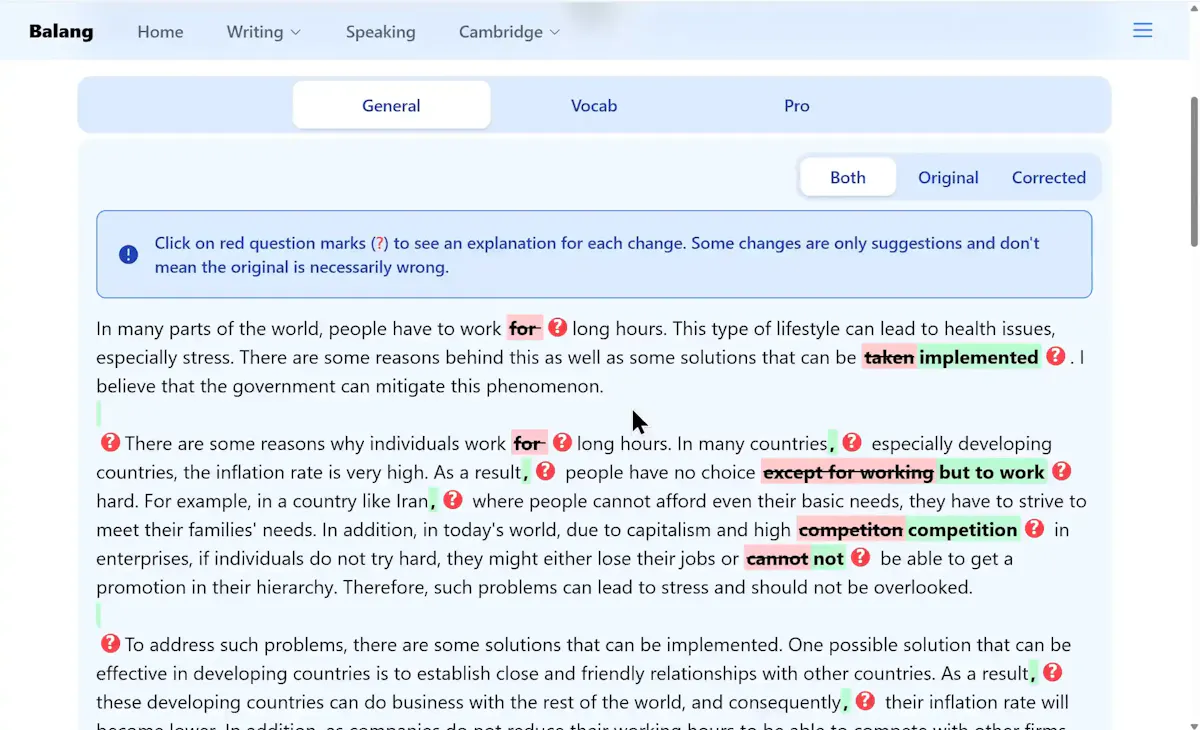This screenshot has width=1200, height=730.
Task: Click question mark after 'but to work'
Action: [x=1062, y=472]
